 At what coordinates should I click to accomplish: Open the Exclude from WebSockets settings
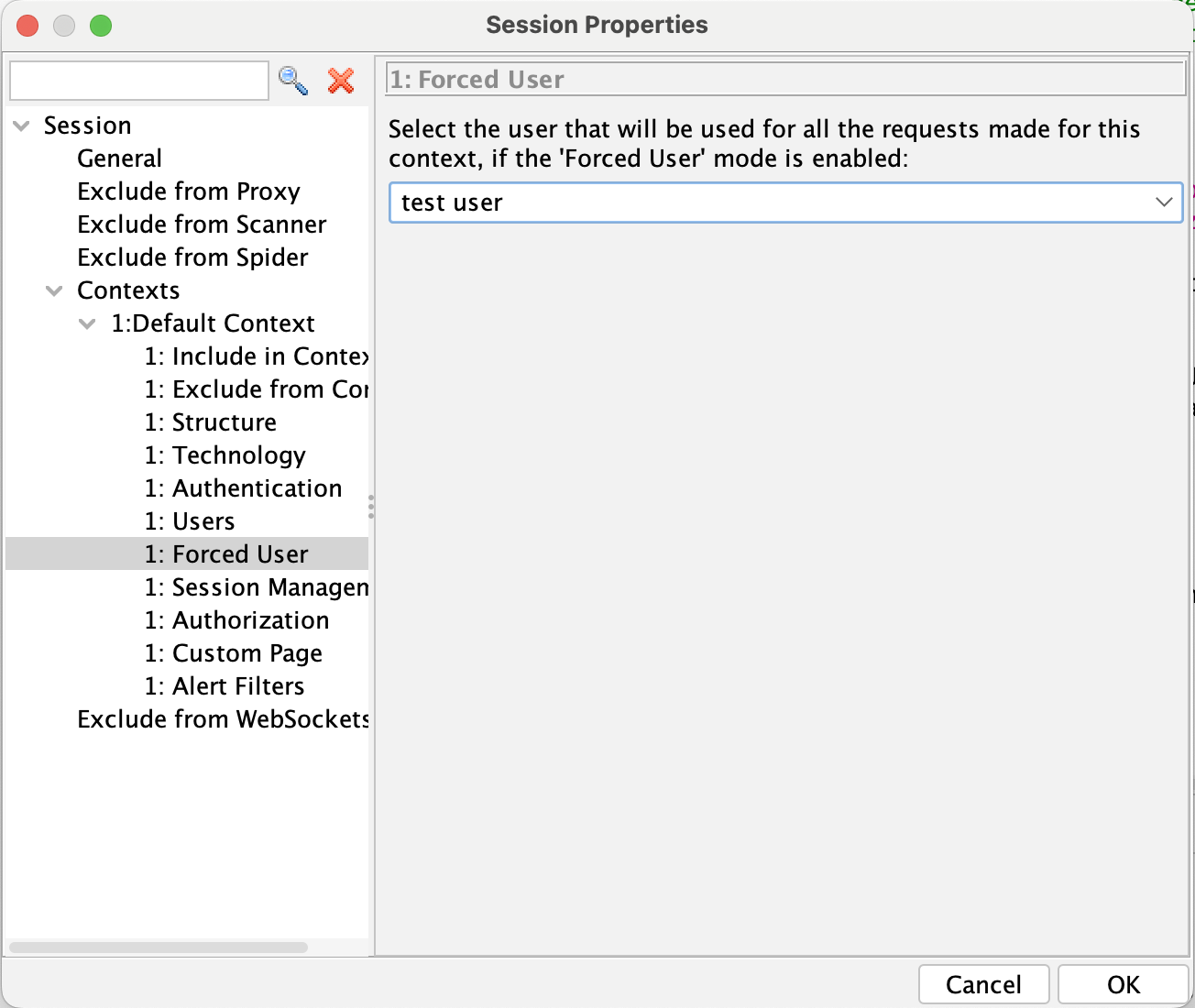coord(222,719)
